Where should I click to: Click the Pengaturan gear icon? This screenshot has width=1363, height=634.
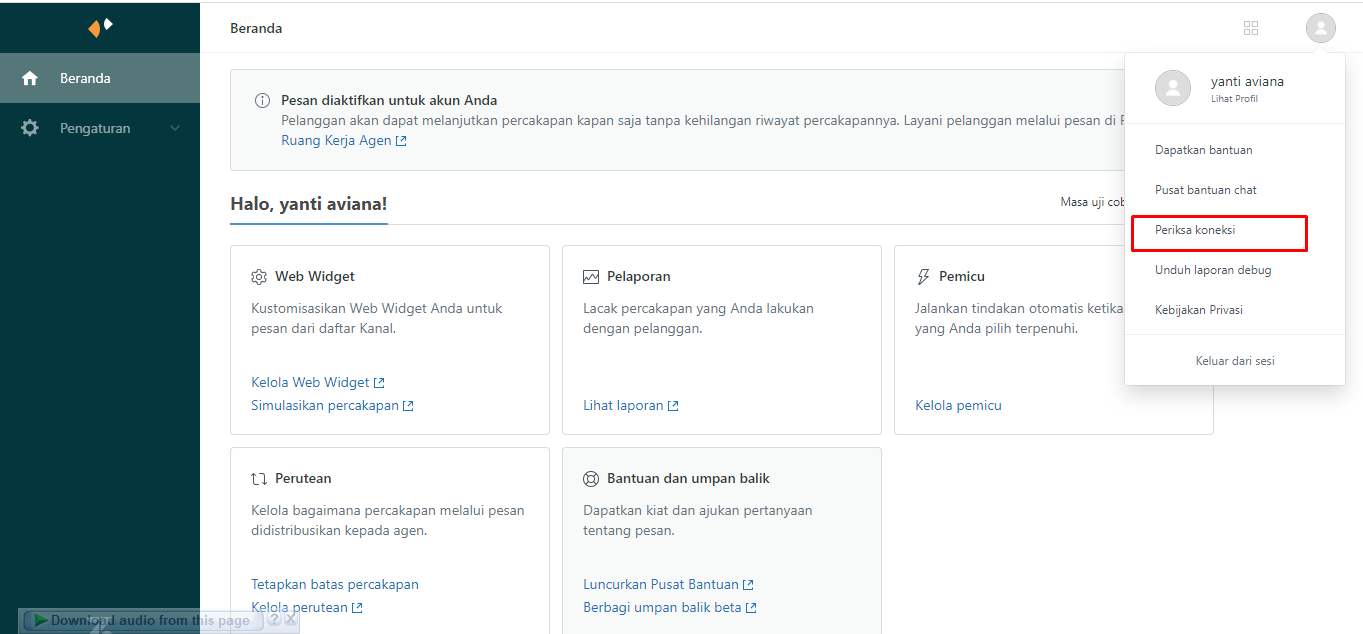(x=30, y=128)
